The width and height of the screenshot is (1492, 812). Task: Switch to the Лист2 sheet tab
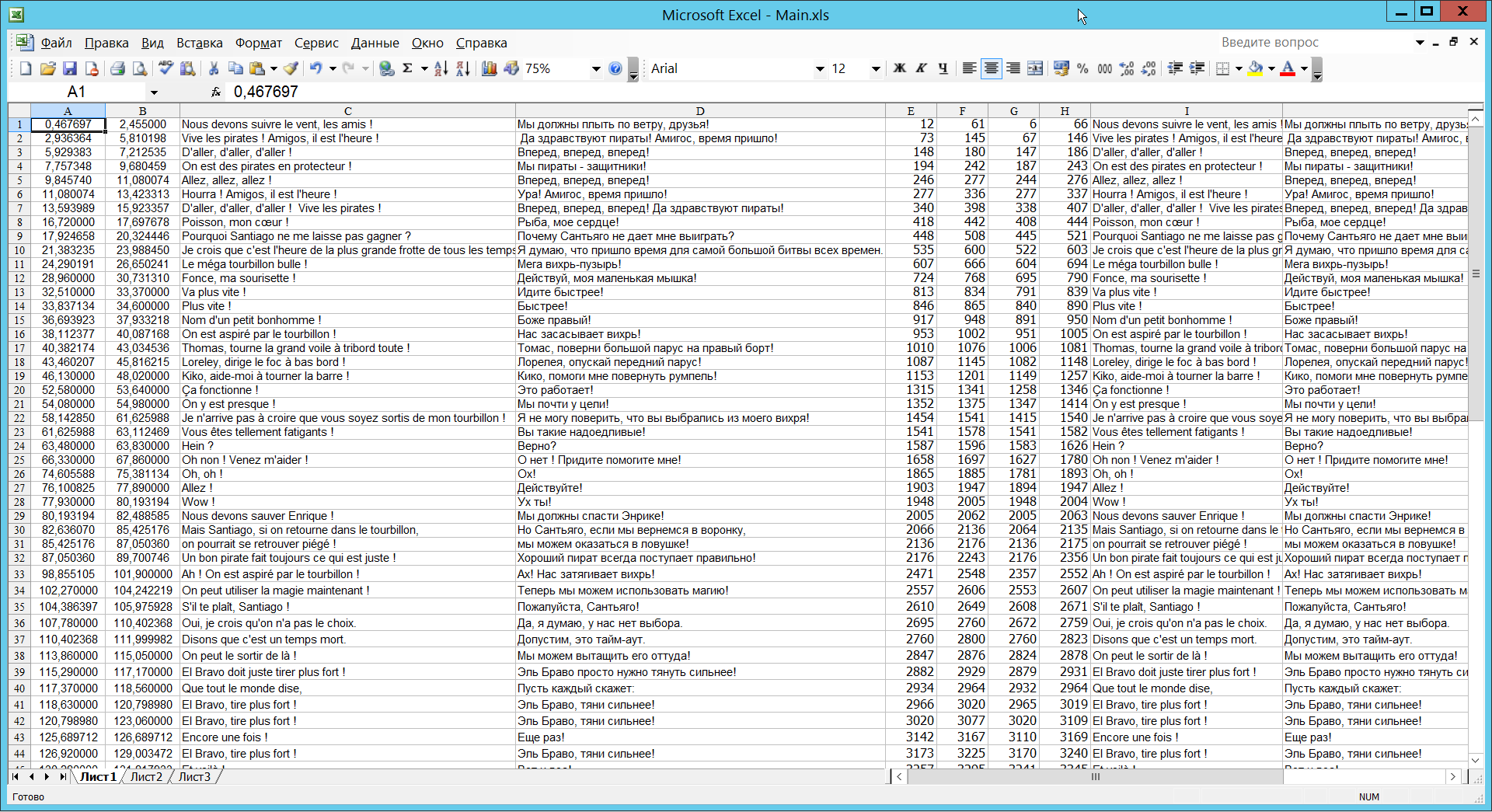146,777
